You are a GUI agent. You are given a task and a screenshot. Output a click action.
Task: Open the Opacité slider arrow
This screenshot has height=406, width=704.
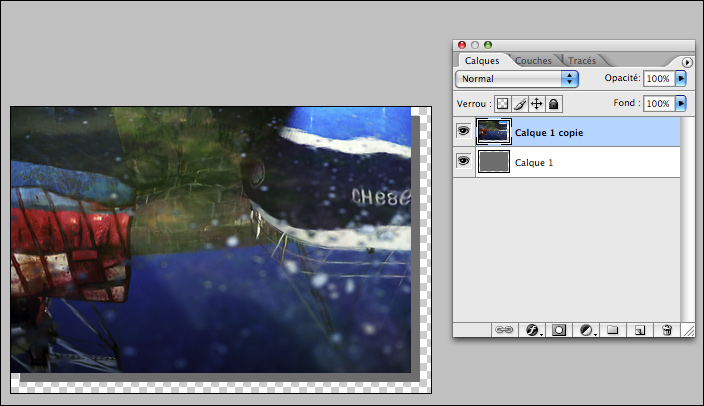click(x=682, y=78)
